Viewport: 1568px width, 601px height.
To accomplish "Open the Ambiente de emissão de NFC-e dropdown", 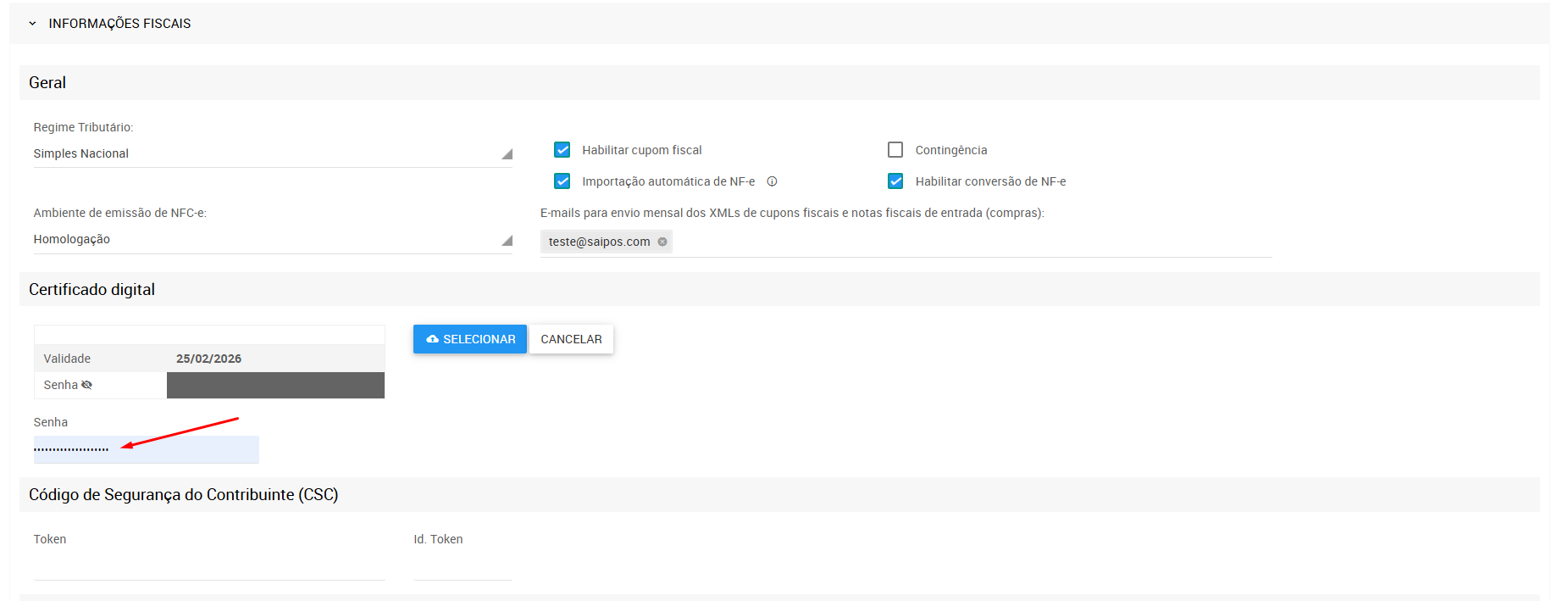I will pos(272,239).
